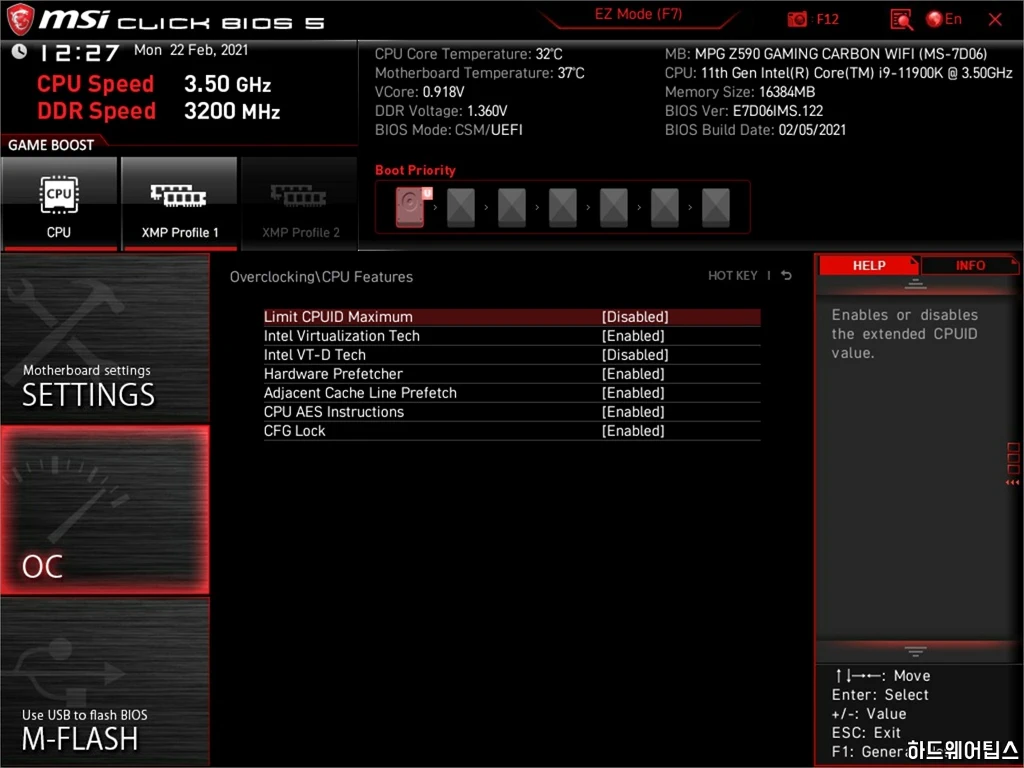Toggle the CPU Game Boost button

click(59, 203)
